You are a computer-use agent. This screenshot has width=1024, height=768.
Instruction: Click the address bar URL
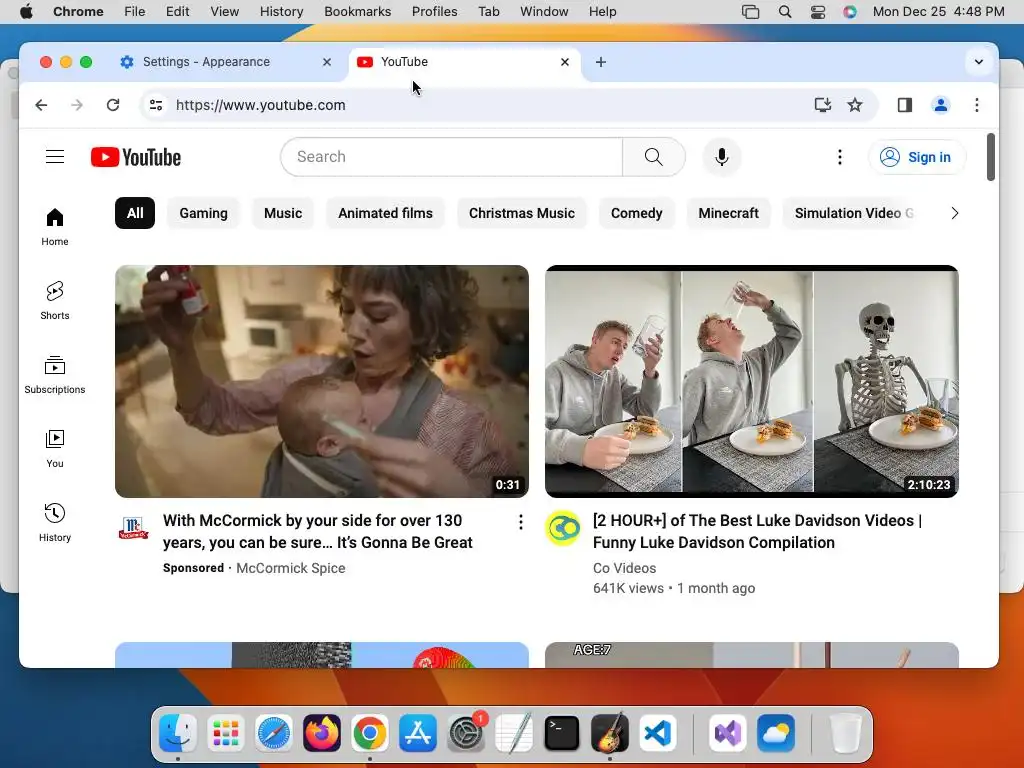[x=261, y=105]
